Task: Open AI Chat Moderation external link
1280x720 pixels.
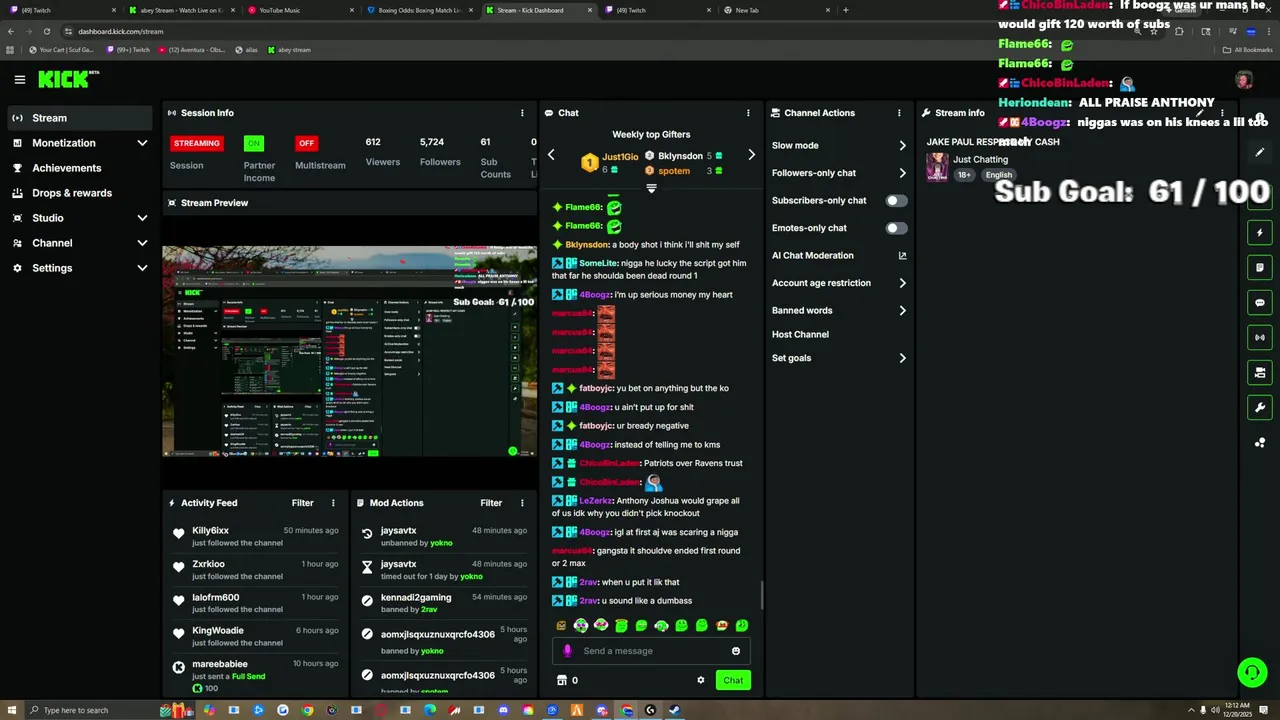Action: pos(902,255)
